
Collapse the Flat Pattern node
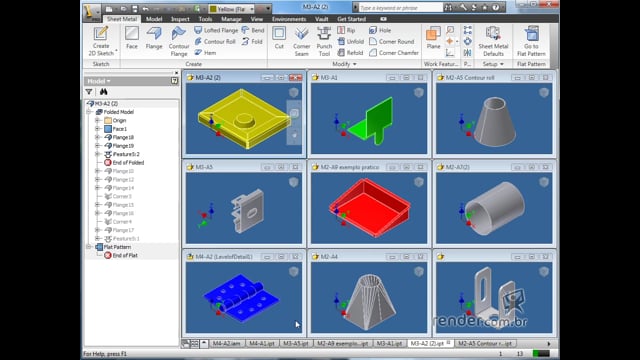pos(88,247)
